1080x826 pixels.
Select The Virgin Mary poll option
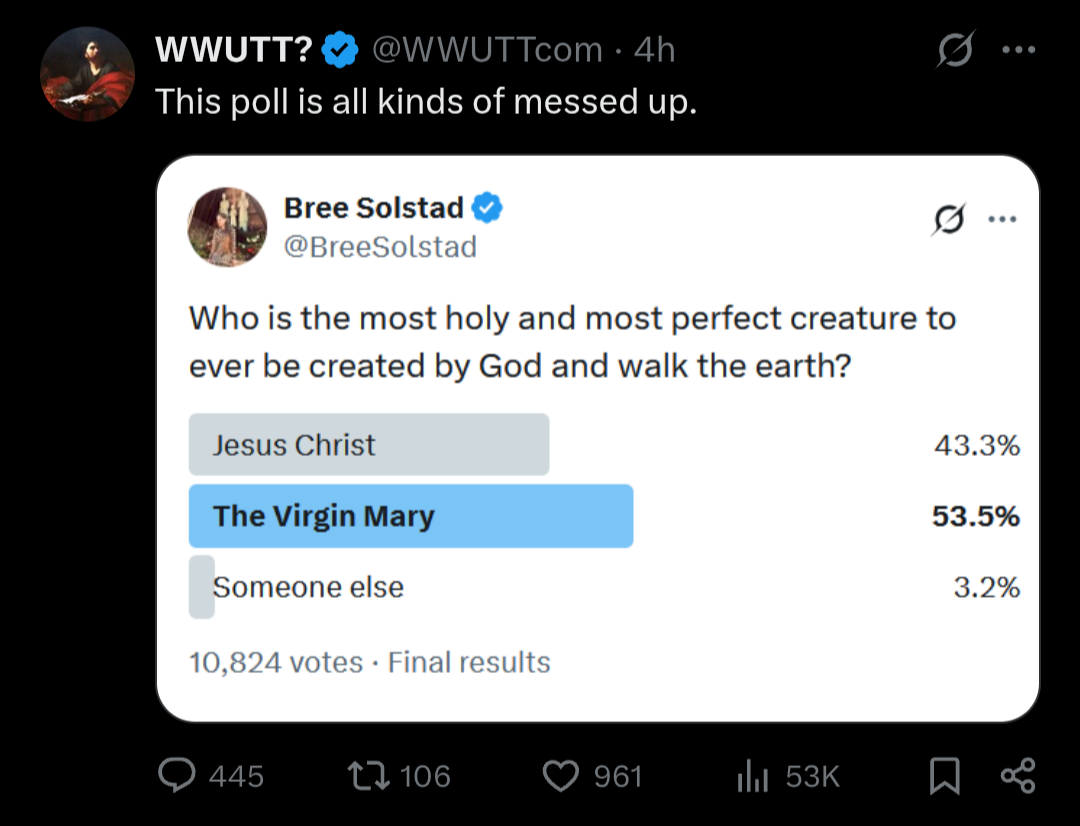(x=410, y=516)
